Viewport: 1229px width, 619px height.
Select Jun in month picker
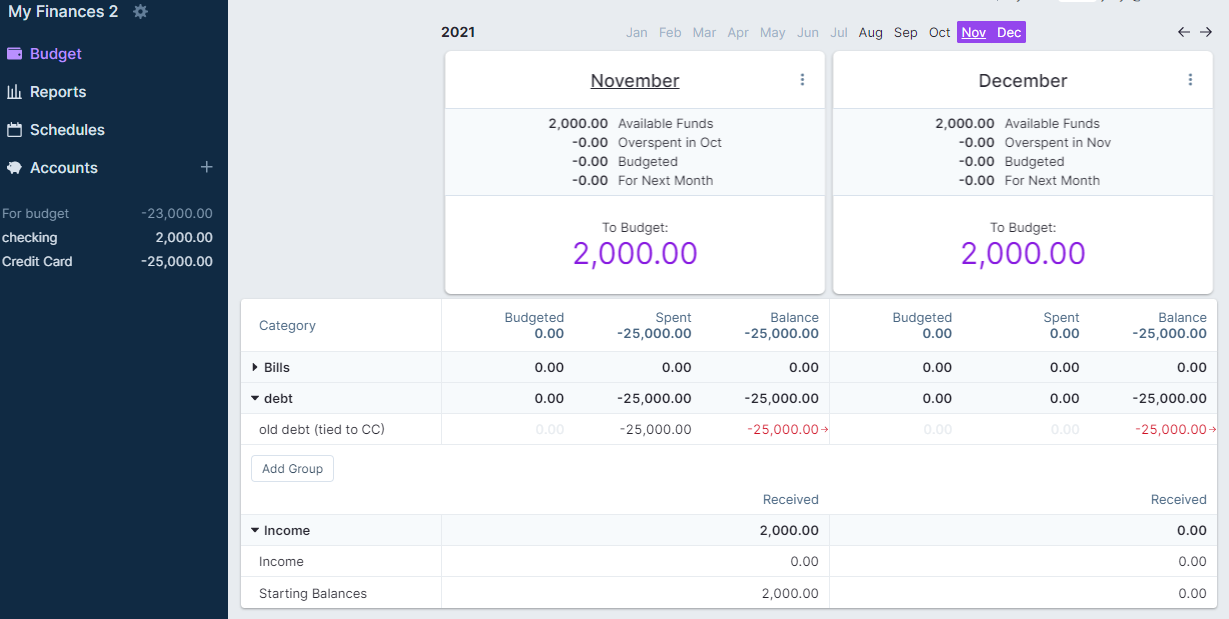(x=808, y=33)
